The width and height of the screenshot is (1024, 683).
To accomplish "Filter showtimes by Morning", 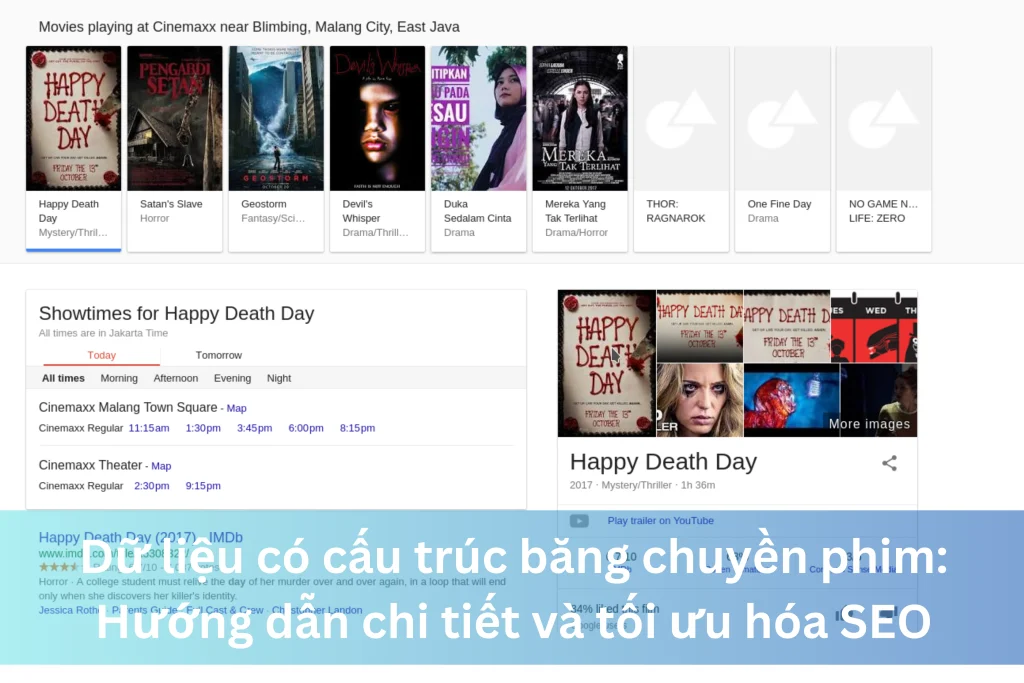I will (x=119, y=378).
